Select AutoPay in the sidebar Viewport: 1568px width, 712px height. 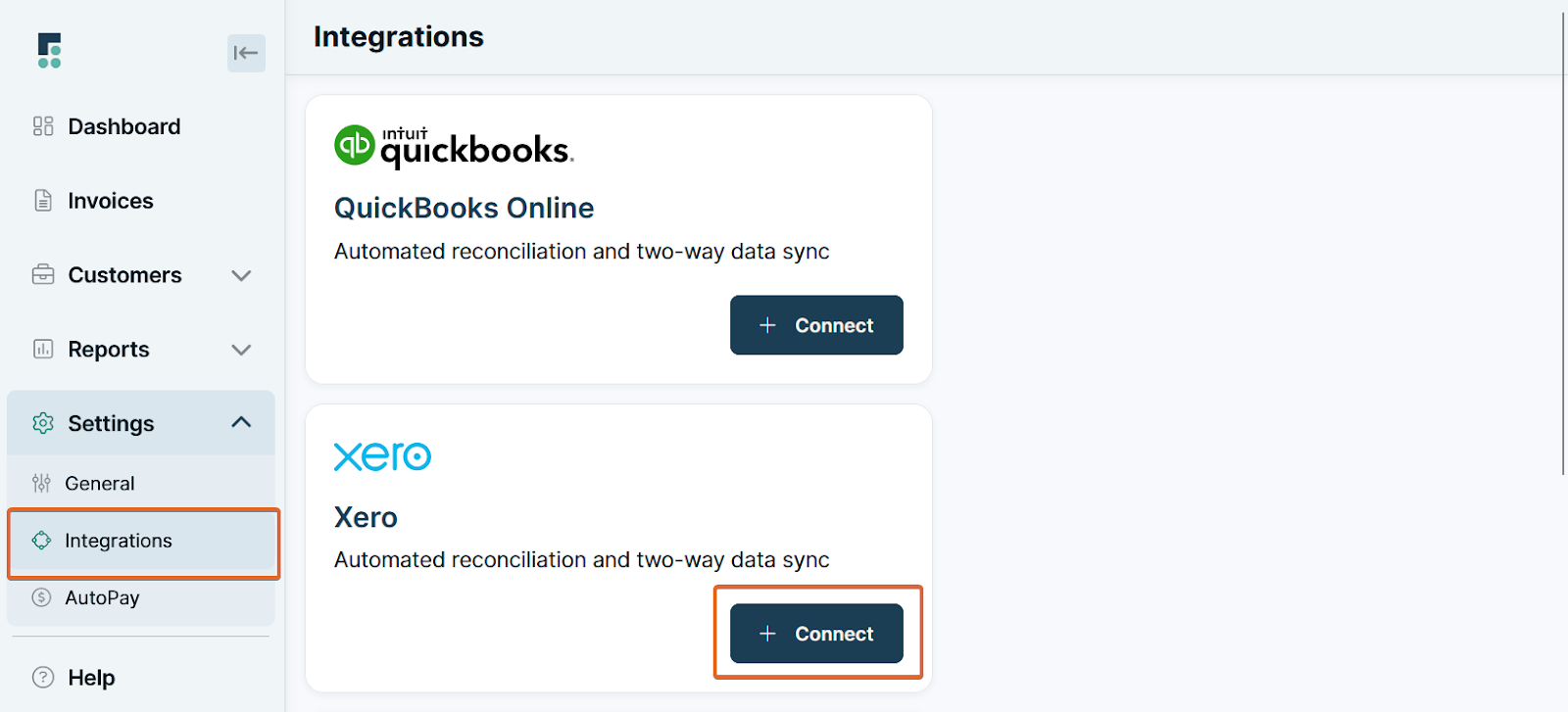(x=101, y=597)
